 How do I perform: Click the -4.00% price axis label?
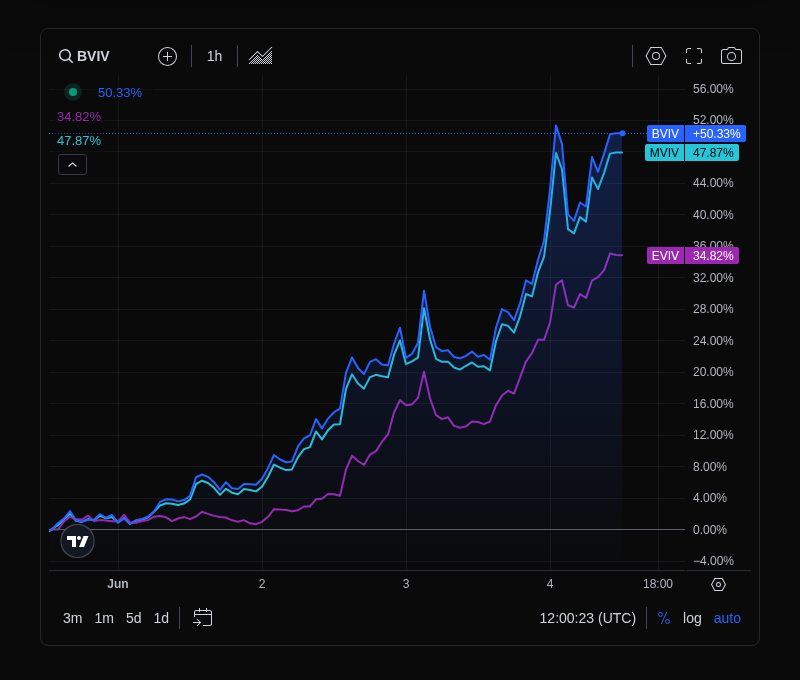point(713,561)
